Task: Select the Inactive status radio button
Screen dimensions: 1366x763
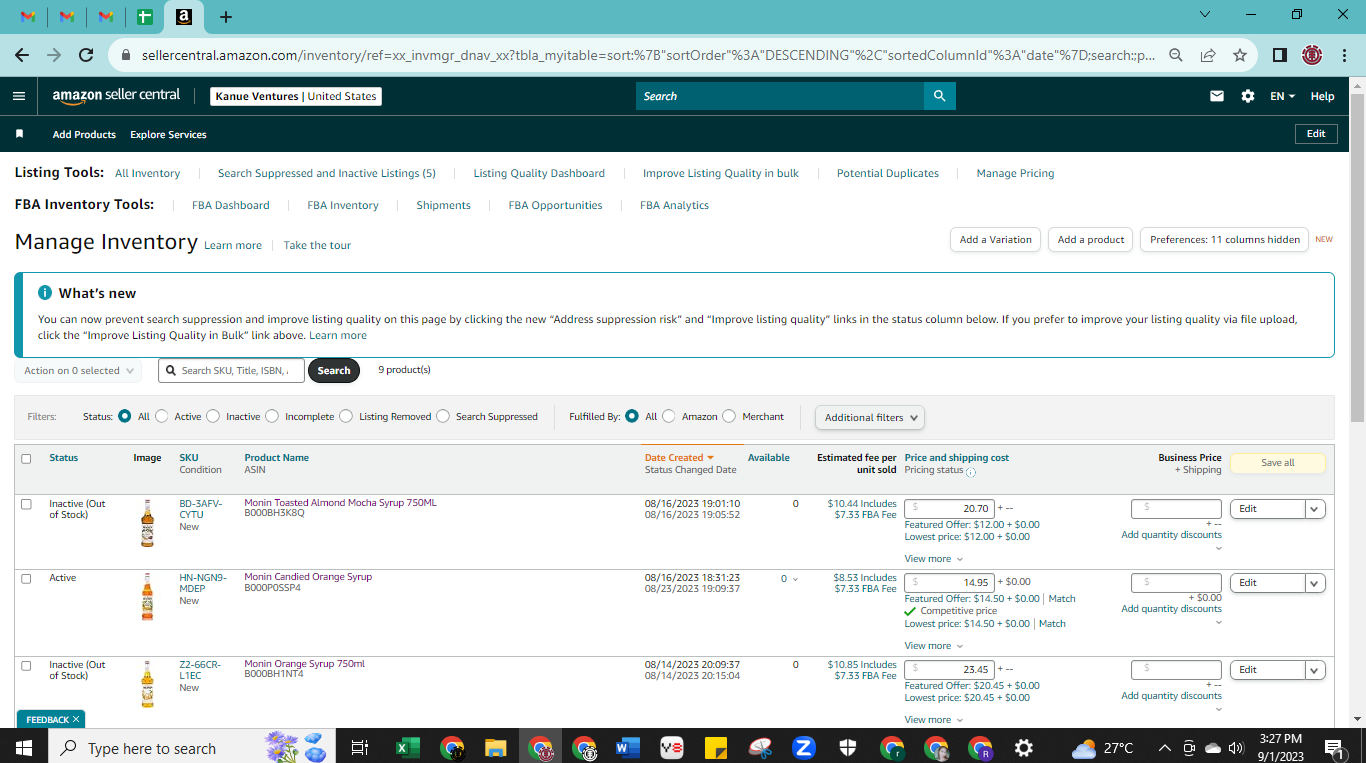Action: pyautogui.click(x=213, y=416)
